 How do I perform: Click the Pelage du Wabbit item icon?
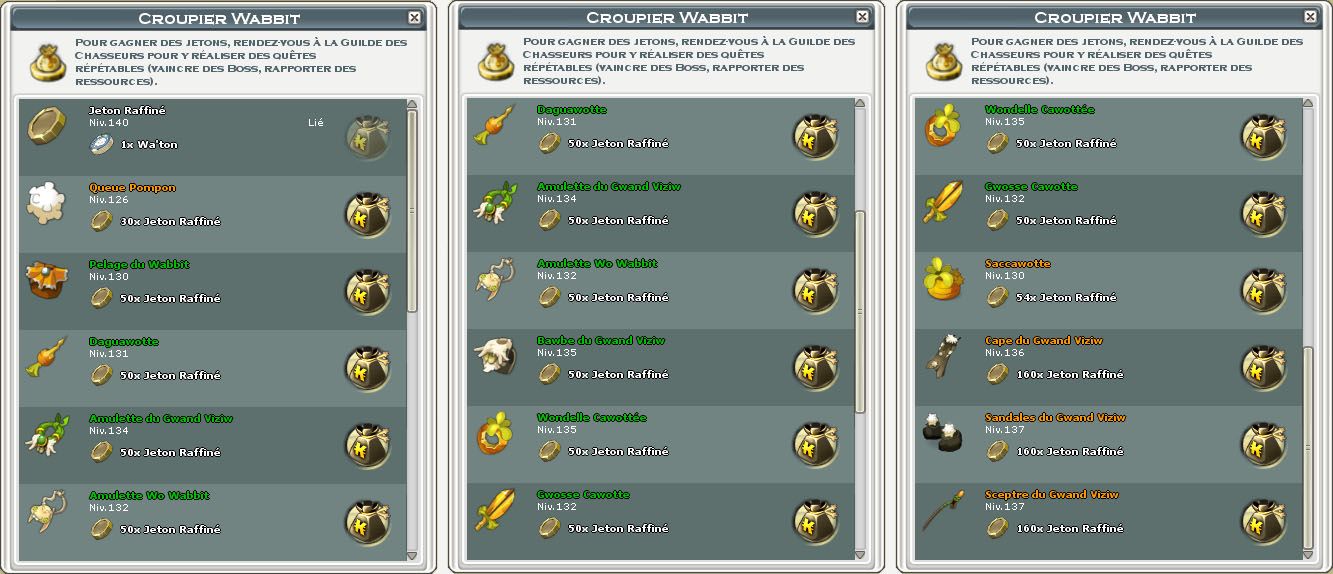(46, 280)
